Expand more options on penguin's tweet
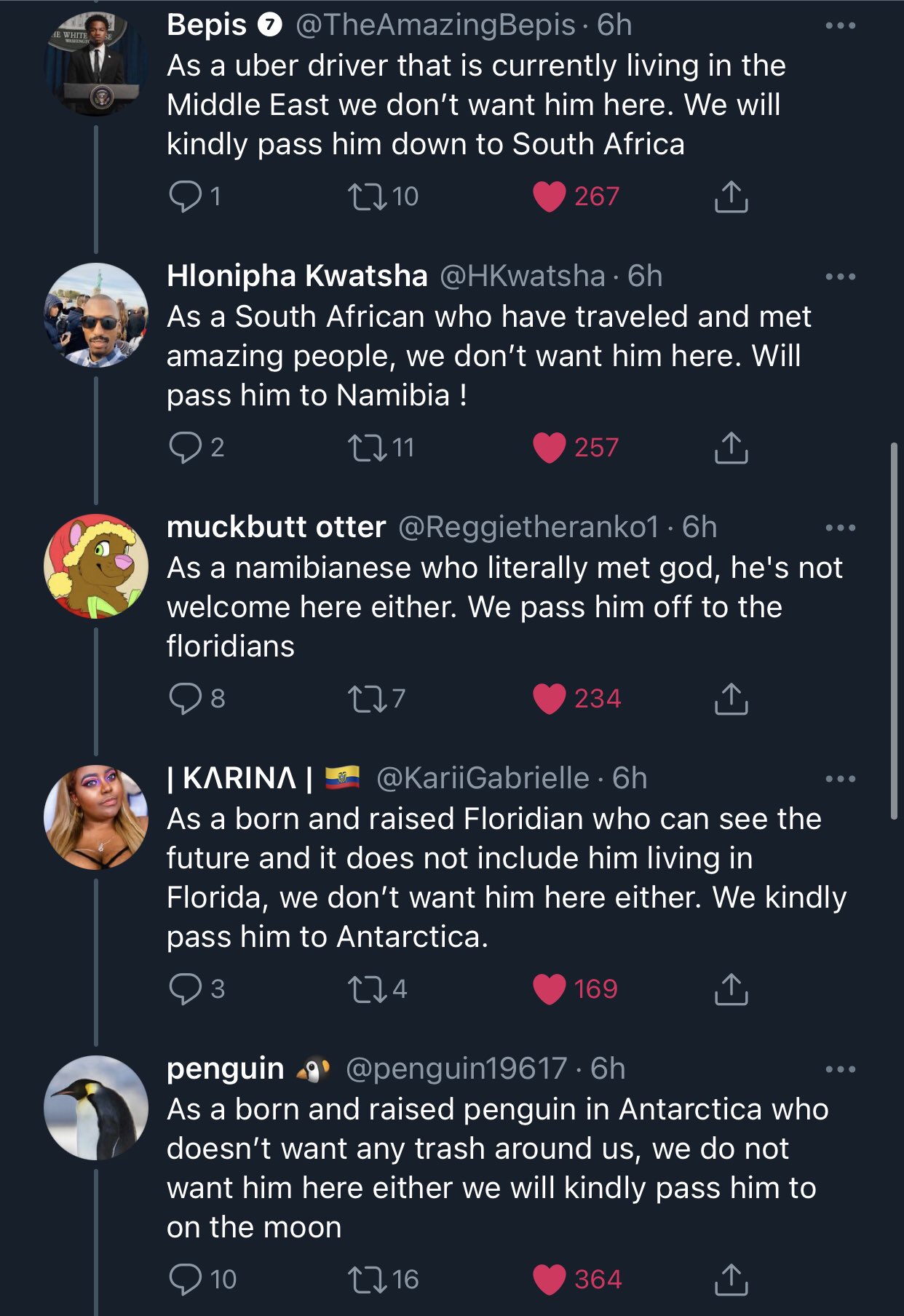Image resolution: width=904 pixels, height=1316 pixels. (x=840, y=1069)
